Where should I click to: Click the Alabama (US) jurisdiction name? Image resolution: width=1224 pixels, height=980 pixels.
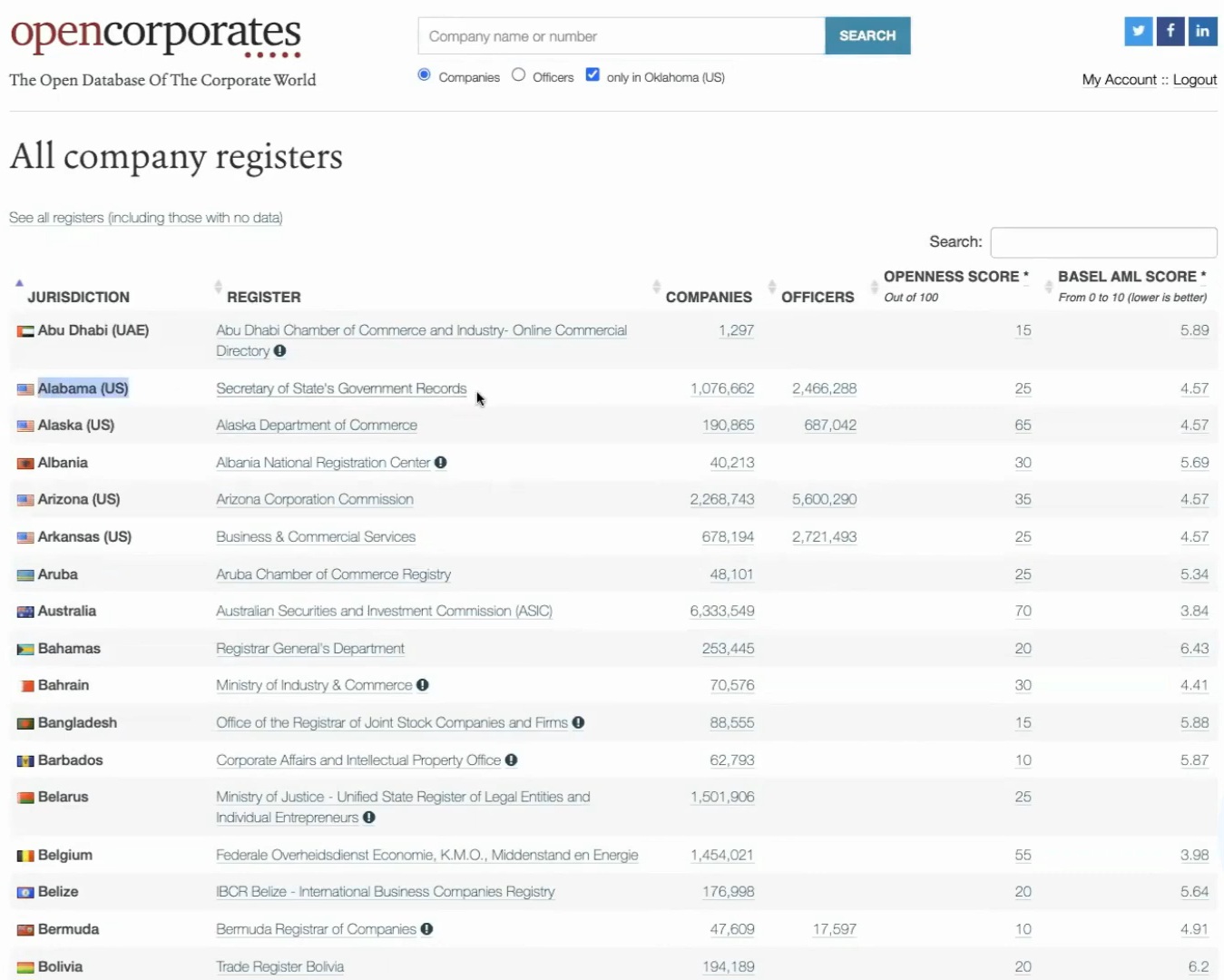coord(83,388)
